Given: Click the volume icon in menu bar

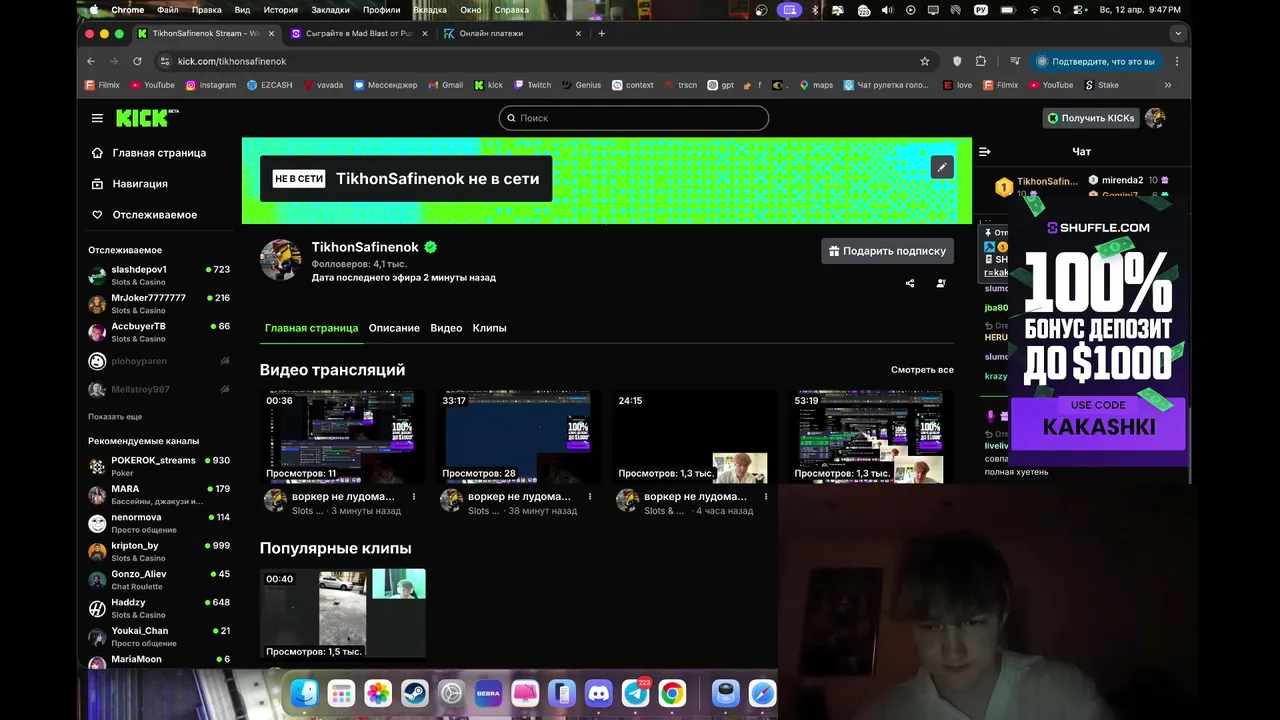Looking at the screenshot, I should [886, 10].
